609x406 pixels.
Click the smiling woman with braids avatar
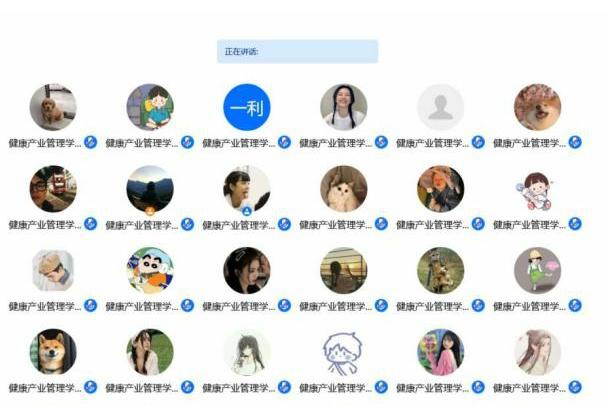click(x=344, y=107)
